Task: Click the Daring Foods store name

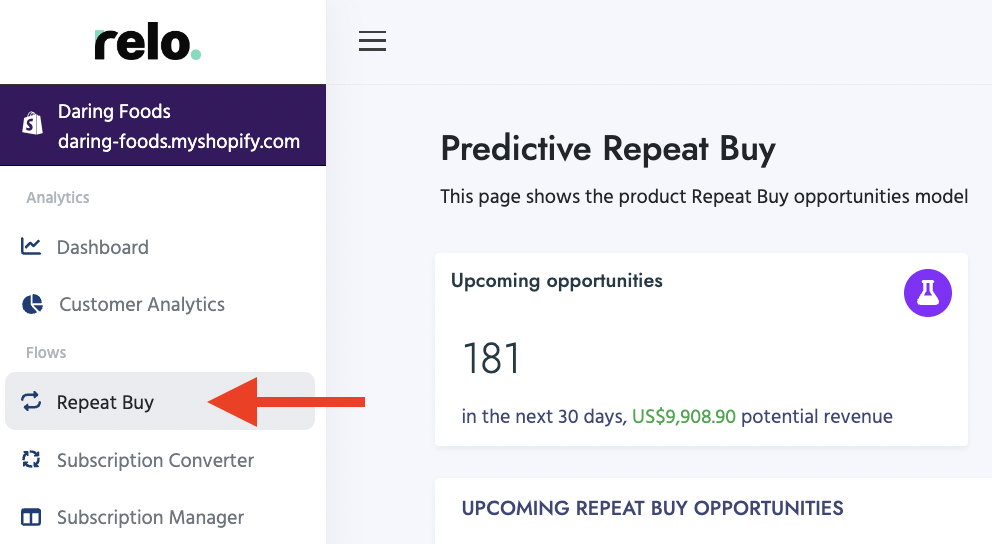Action: pos(114,111)
